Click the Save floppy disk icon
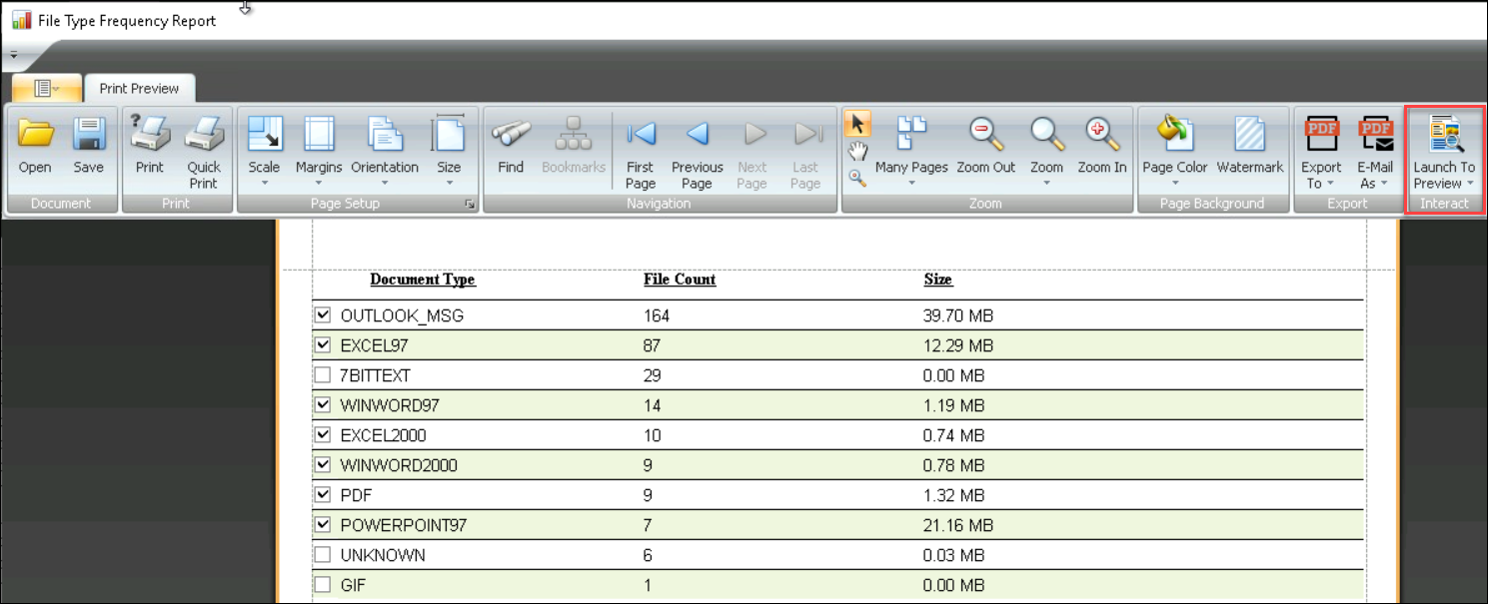The image size is (1488, 604). point(88,133)
